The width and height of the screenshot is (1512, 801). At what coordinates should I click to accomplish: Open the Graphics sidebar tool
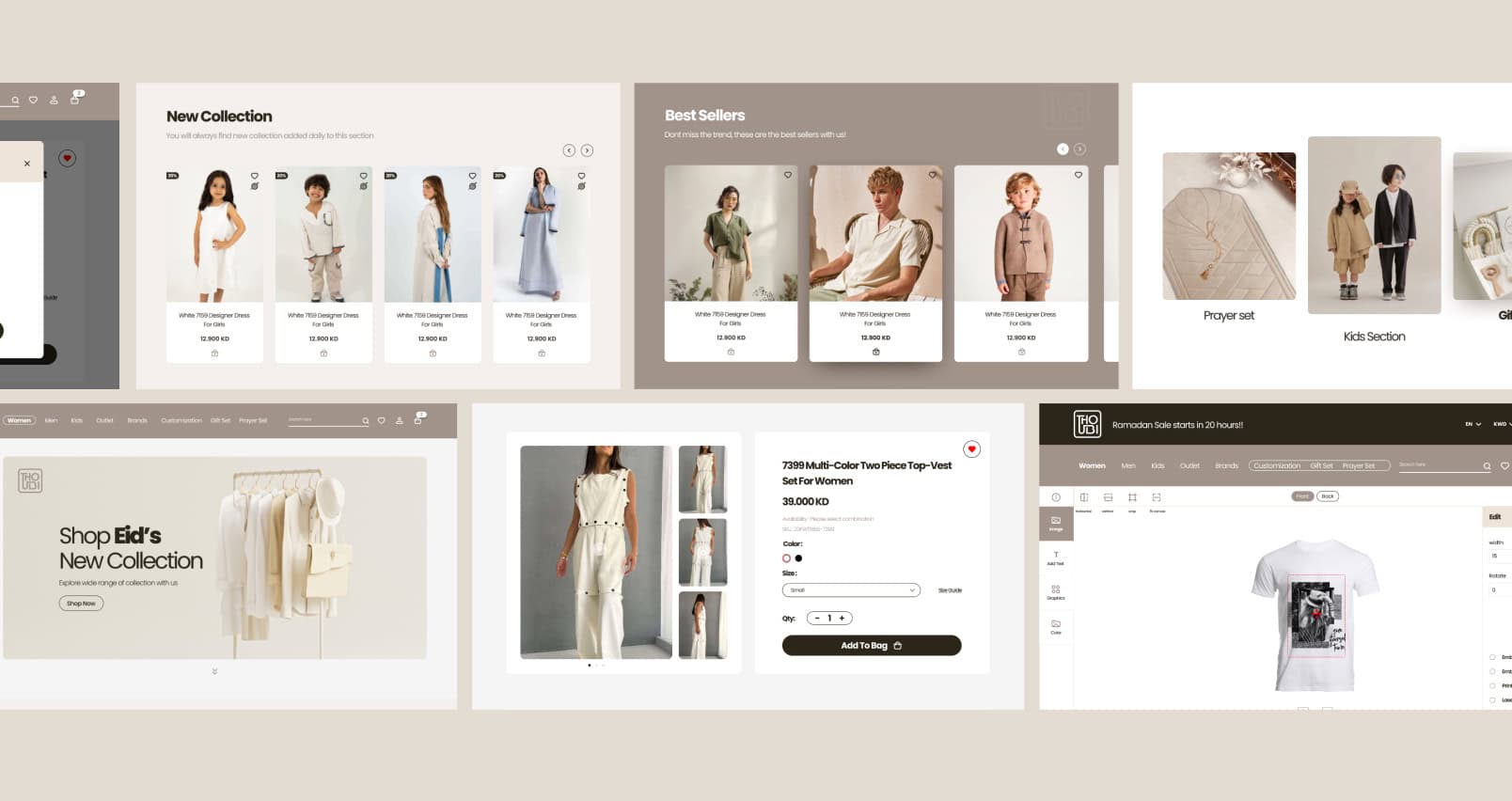(1056, 592)
